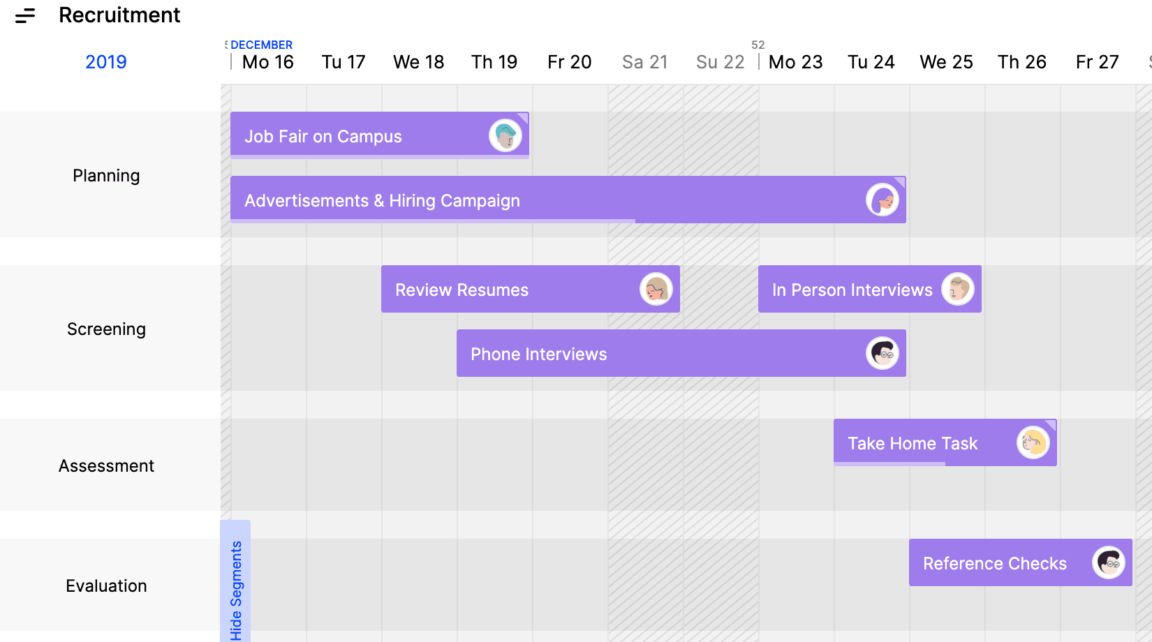
Task: Collapse the Screening segment row
Action: [106, 328]
